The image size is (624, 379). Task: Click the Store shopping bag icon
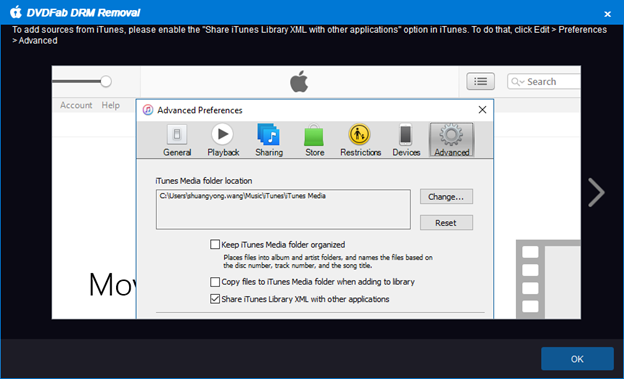point(314,135)
